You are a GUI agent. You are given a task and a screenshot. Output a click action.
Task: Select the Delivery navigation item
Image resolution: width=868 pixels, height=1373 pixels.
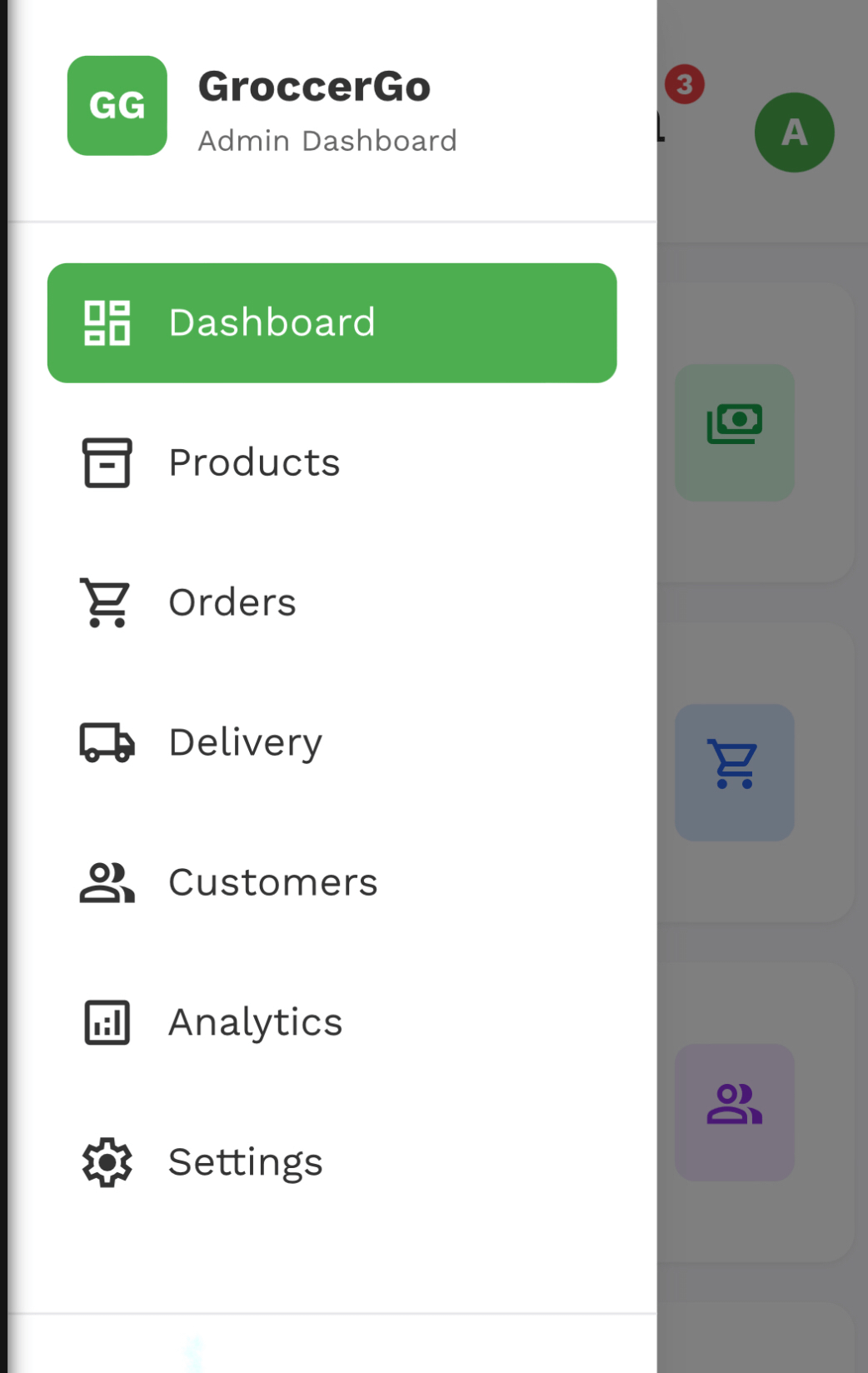coord(246,742)
